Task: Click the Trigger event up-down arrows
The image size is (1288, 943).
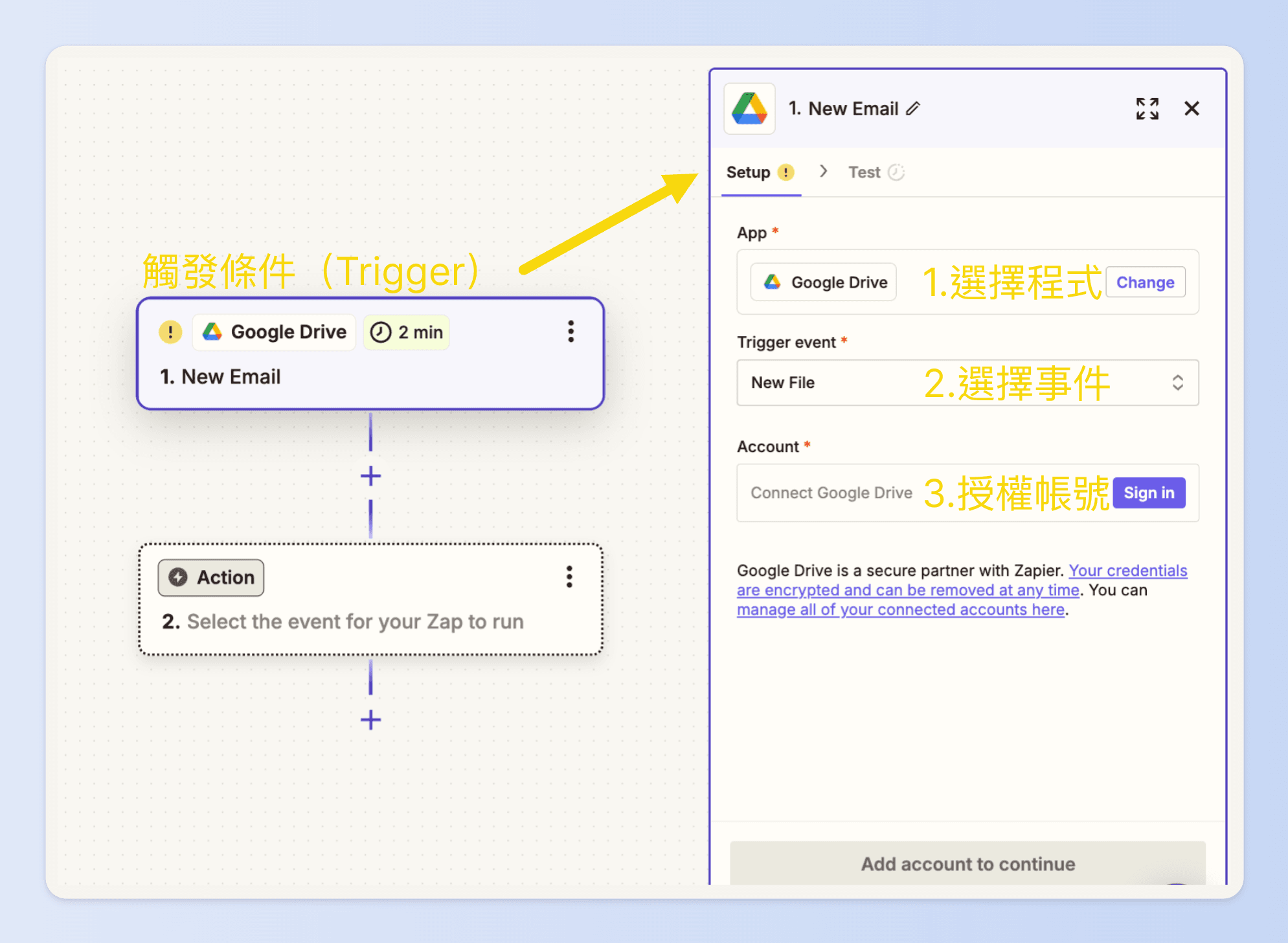Action: click(x=1177, y=383)
